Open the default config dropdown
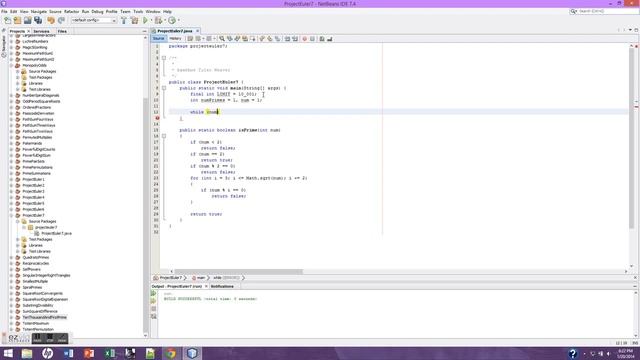This screenshot has height=360, width=640. click(94, 20)
